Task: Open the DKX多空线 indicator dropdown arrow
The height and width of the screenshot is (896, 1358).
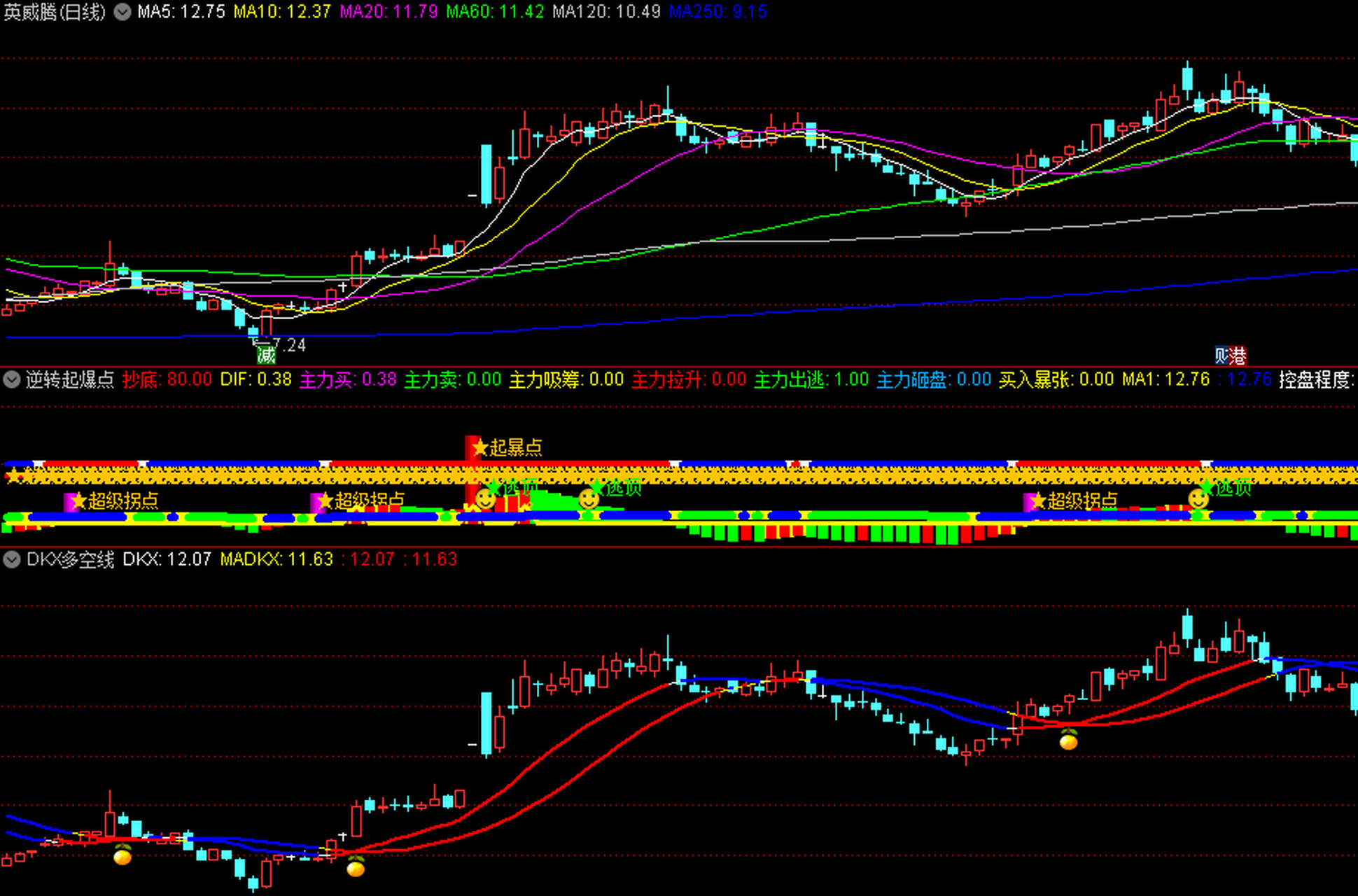Action: 11,559
